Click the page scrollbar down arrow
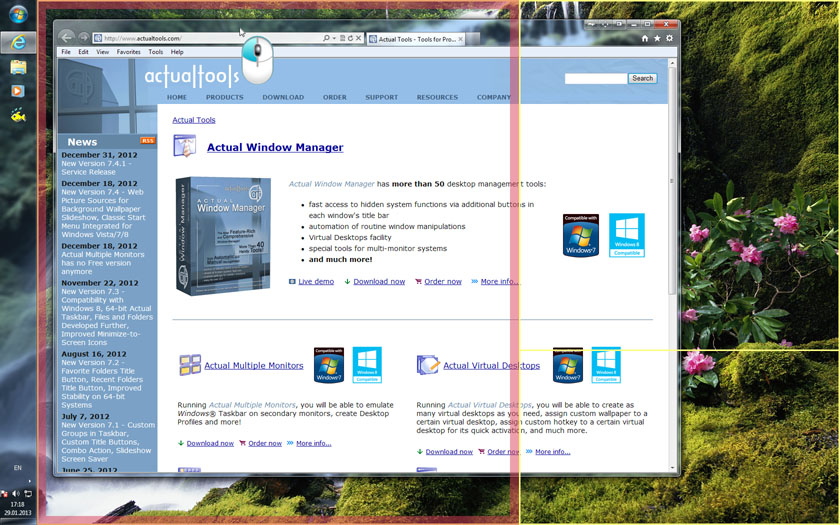The height and width of the screenshot is (525, 840). tap(672, 468)
